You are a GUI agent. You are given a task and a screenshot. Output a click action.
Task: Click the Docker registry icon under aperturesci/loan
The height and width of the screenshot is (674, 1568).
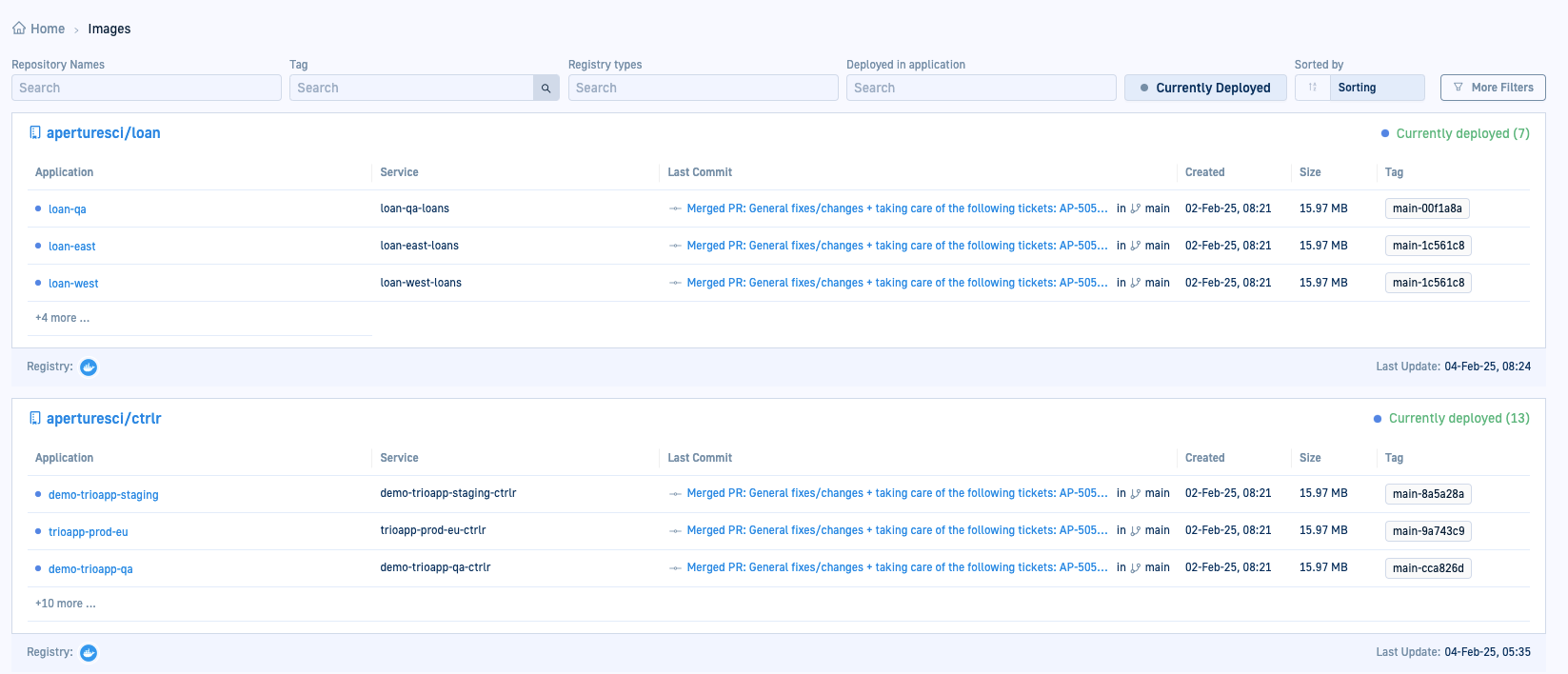(89, 367)
